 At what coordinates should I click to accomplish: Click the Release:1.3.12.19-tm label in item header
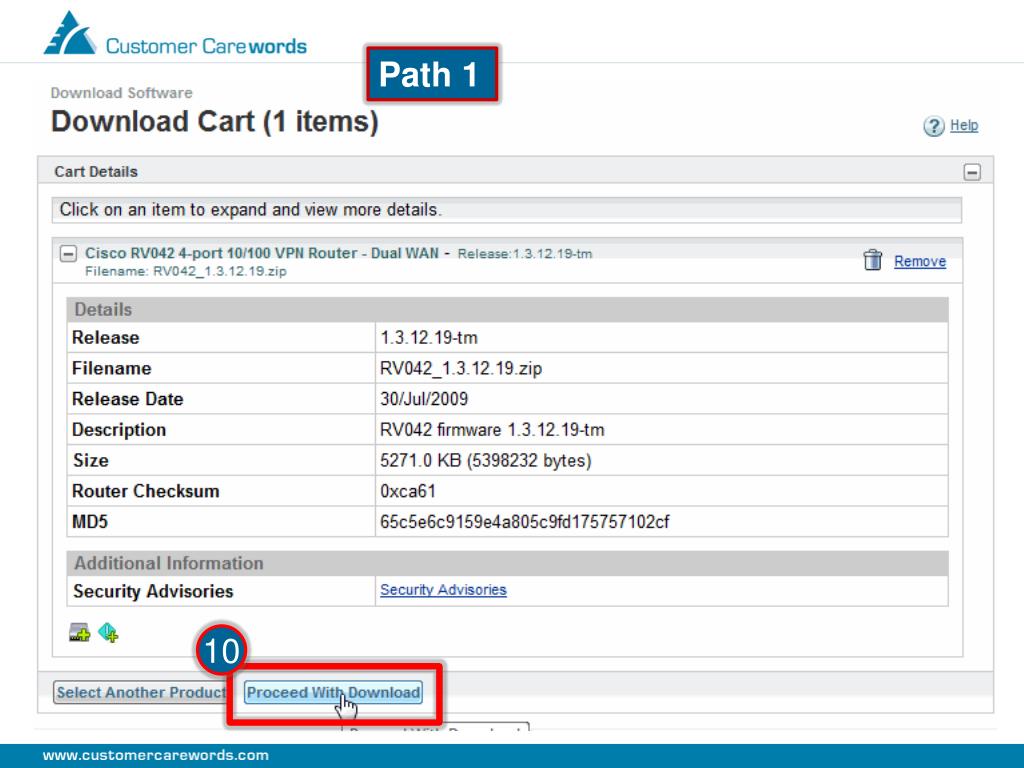[524, 253]
